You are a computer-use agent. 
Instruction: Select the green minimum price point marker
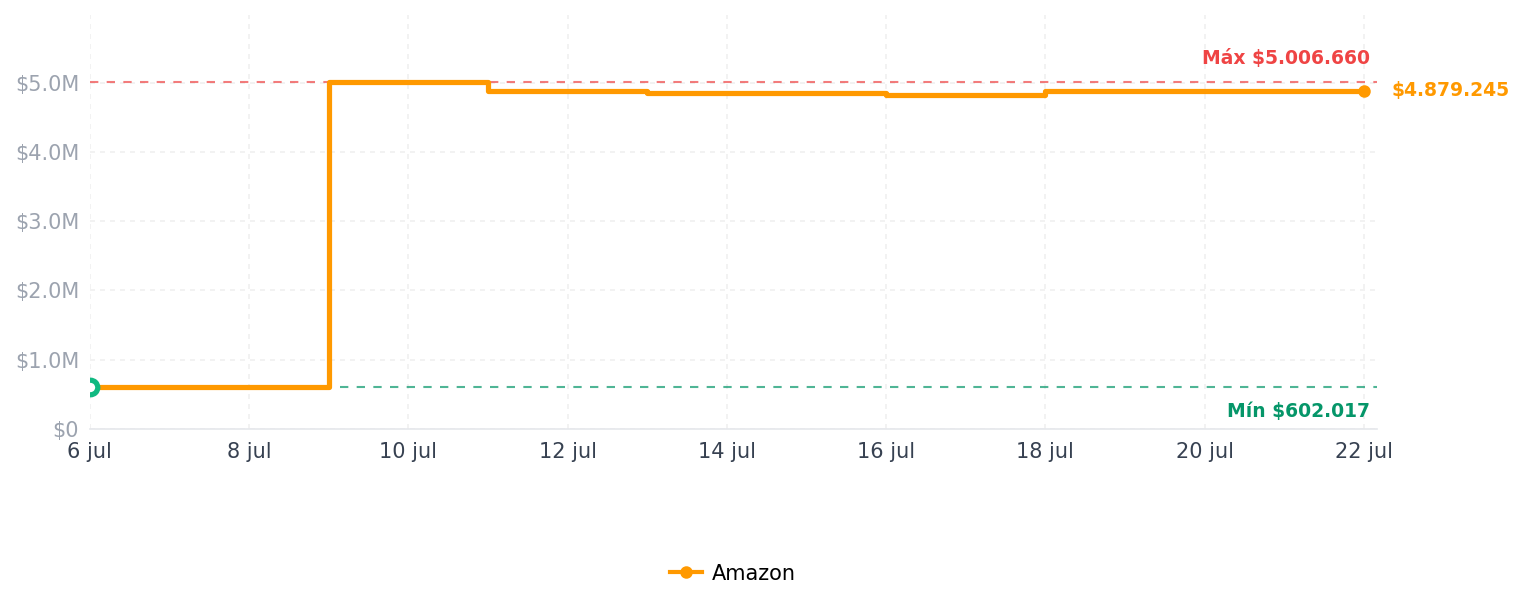click(90, 387)
